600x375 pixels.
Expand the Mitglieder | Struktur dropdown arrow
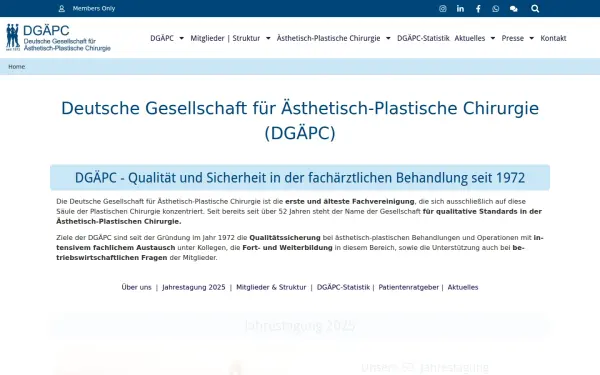pos(268,38)
